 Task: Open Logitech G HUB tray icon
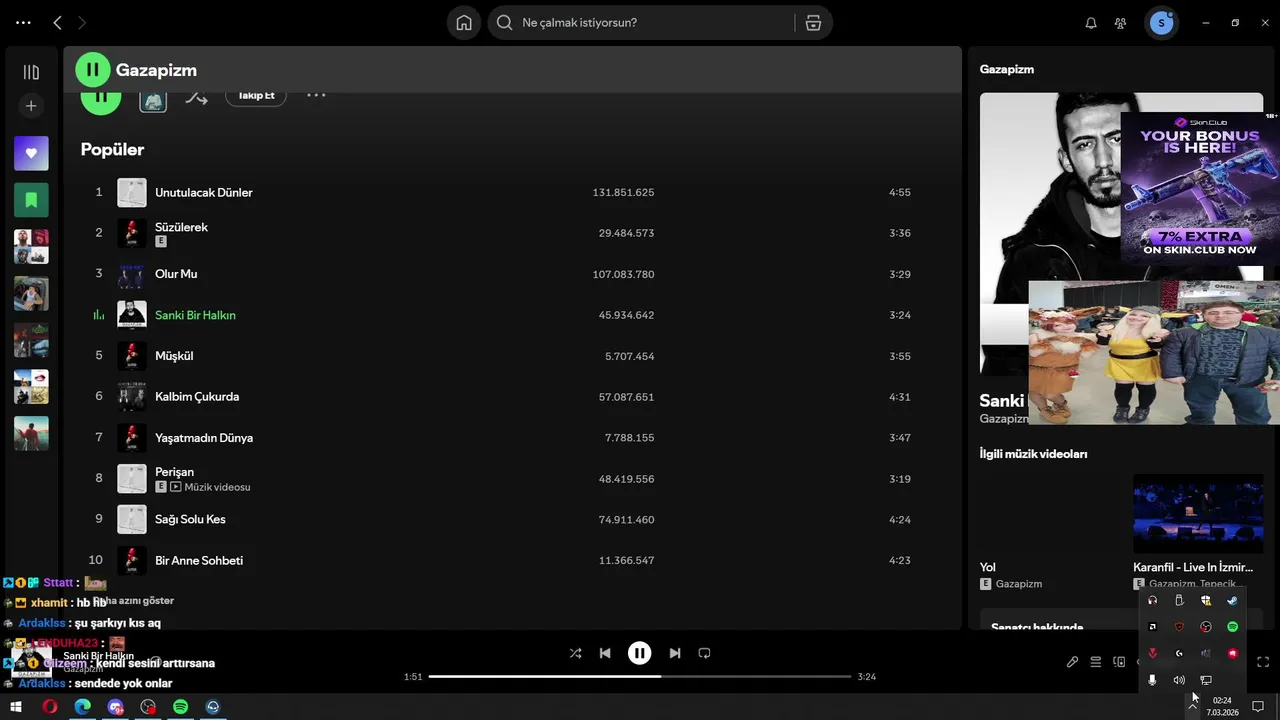[1179, 653]
